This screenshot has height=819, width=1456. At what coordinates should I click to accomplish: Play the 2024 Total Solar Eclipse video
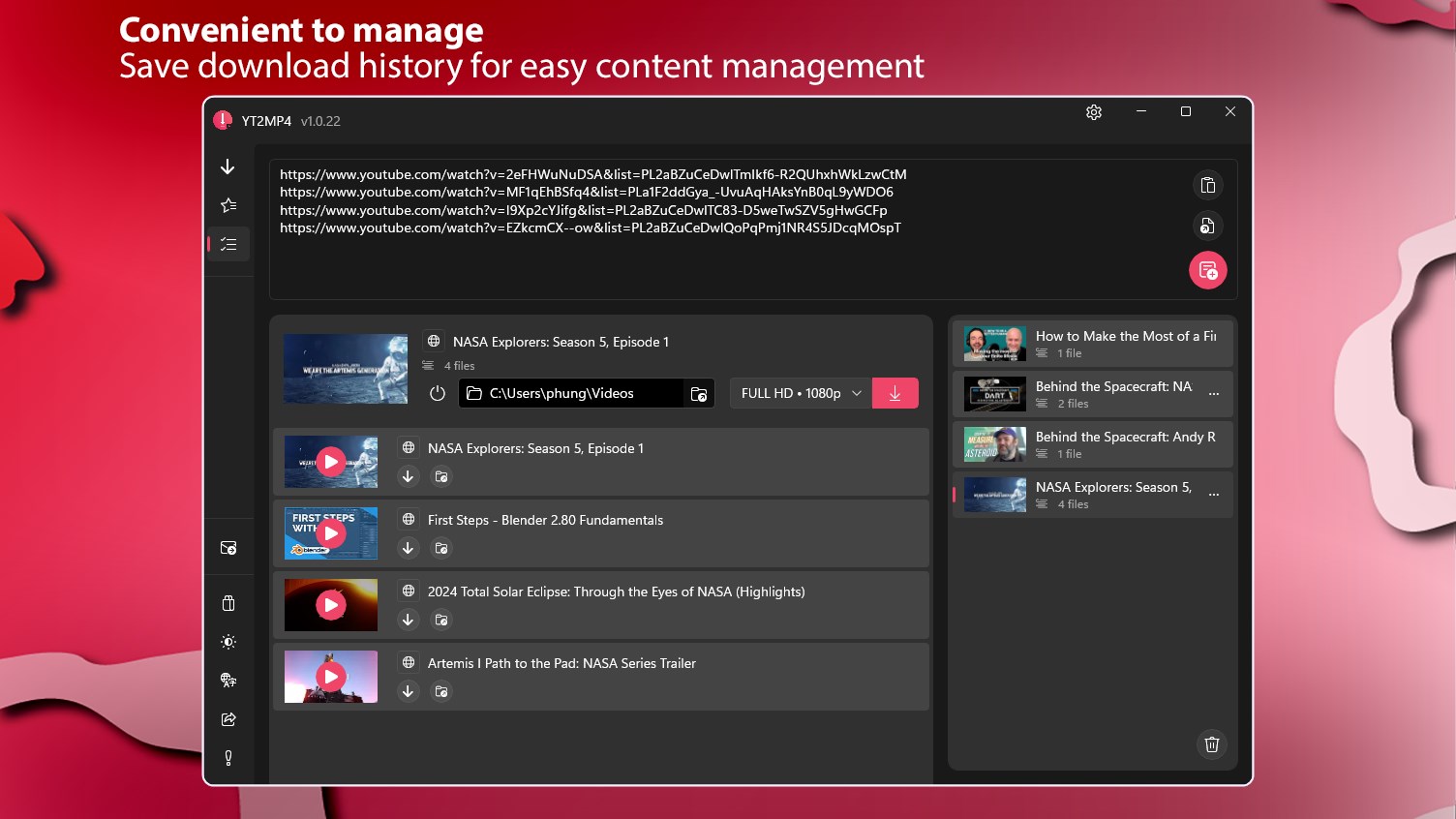coord(331,605)
